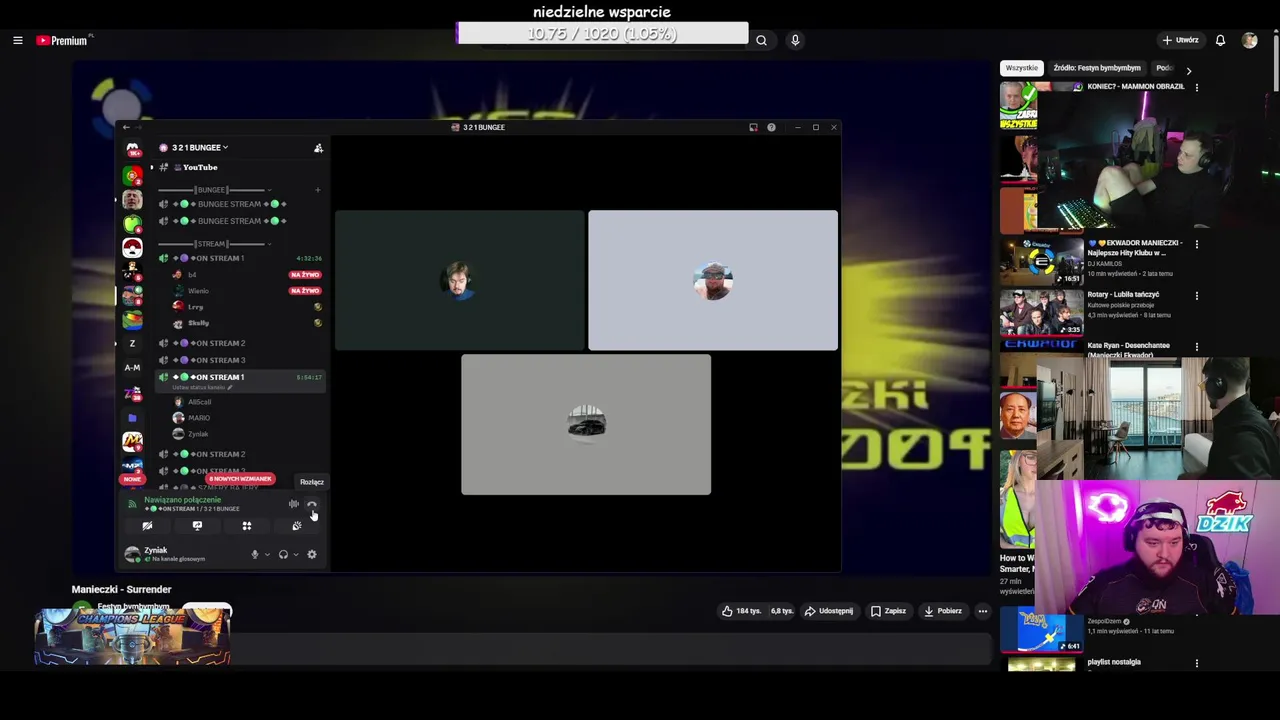Viewport: 1280px width, 720px height.
Task: Click the Ustaw status kanału edit link
Action: pyautogui.click(x=202, y=387)
